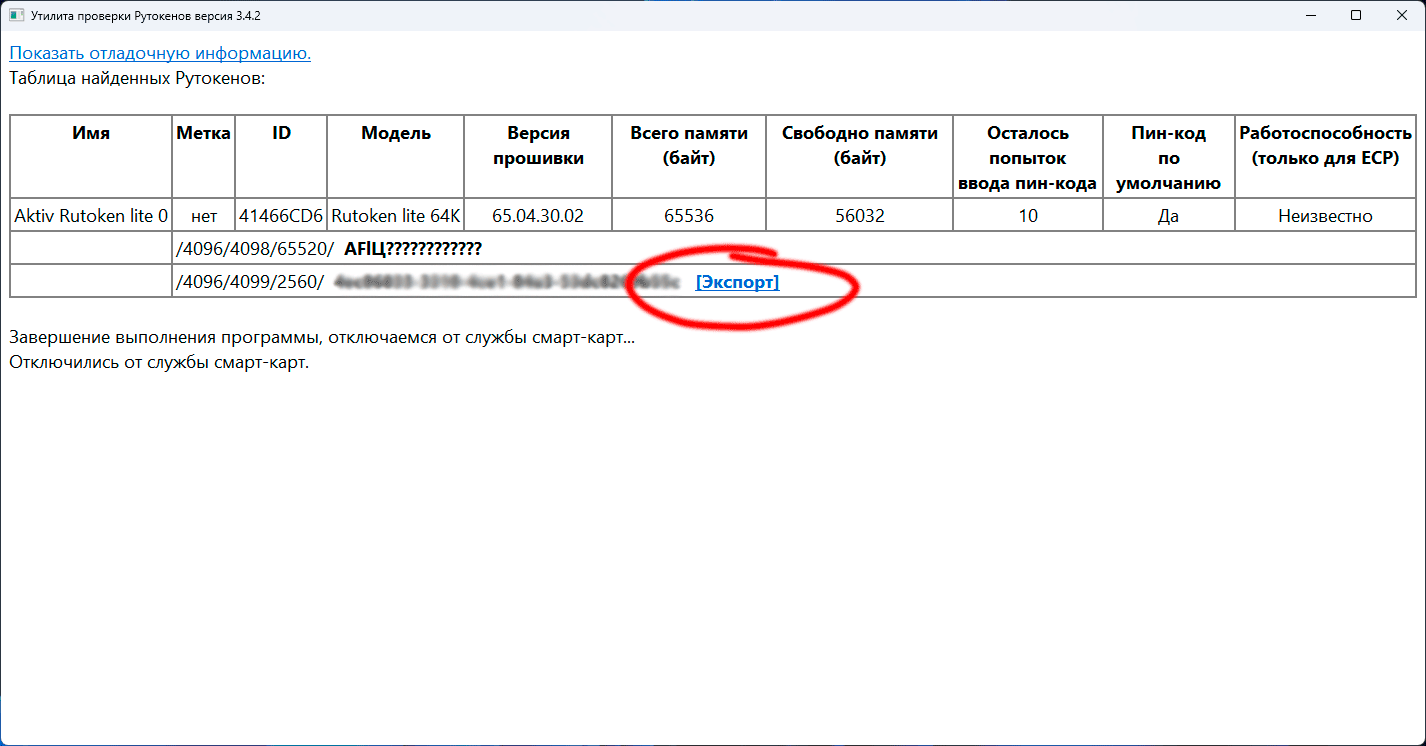The height and width of the screenshot is (746, 1426).
Task: Click the path /4096/4099/2560/ entry
Action: [250, 282]
